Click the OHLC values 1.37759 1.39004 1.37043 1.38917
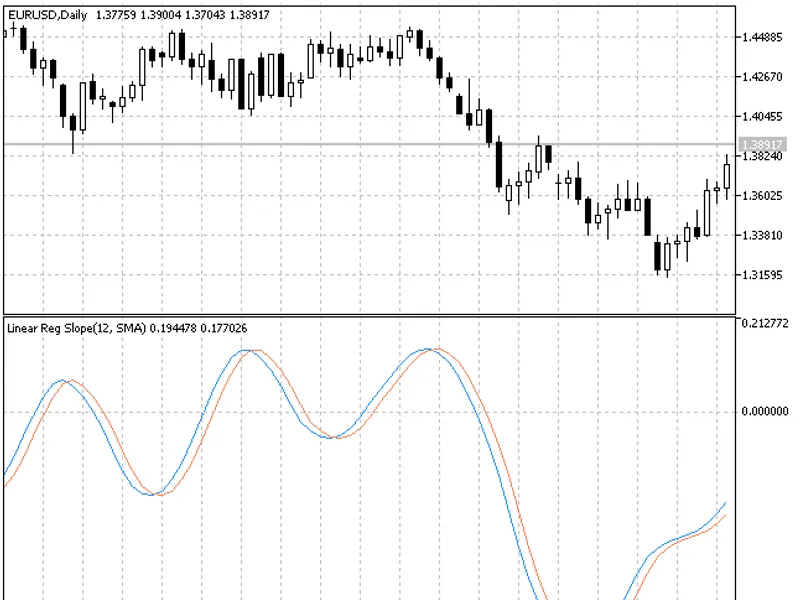 183,15
